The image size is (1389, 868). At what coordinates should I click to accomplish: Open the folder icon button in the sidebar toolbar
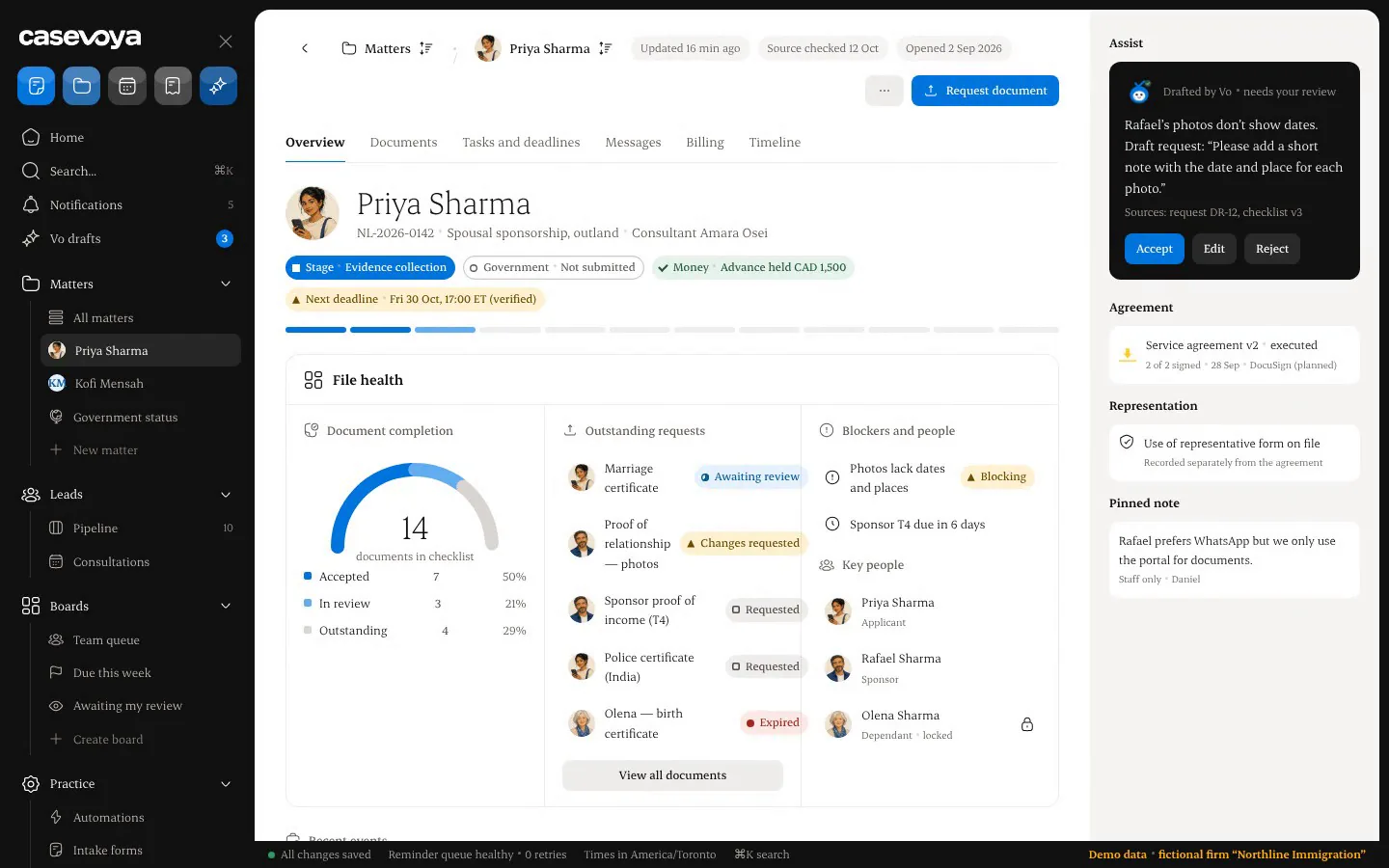pyautogui.click(x=82, y=87)
